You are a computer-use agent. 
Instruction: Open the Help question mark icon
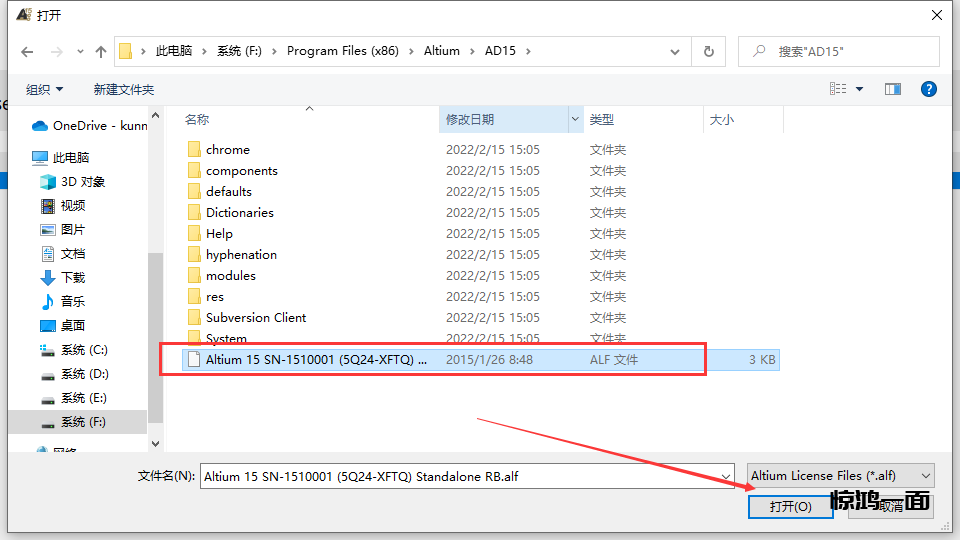click(x=928, y=89)
